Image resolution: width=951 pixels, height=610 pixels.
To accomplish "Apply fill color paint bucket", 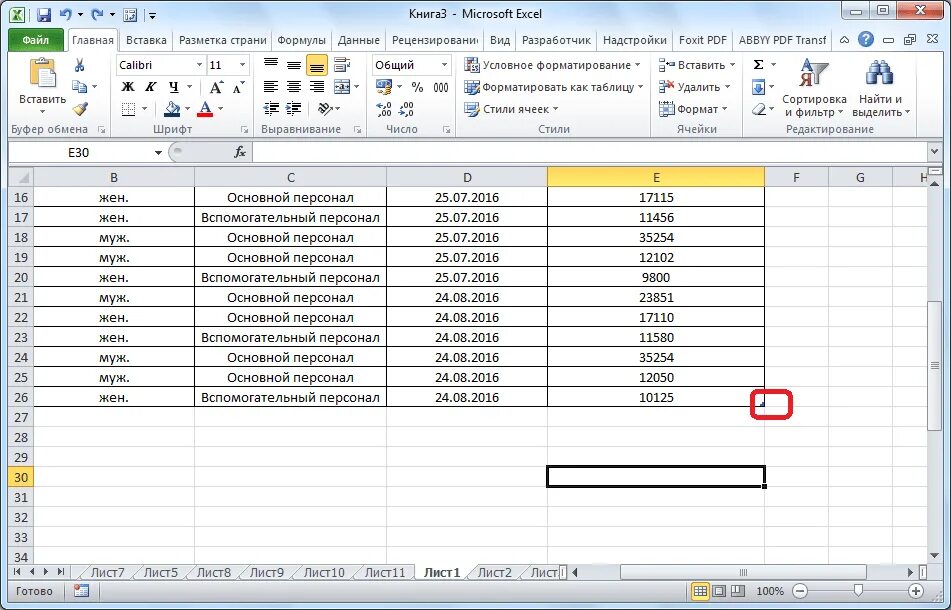I will 172,109.
